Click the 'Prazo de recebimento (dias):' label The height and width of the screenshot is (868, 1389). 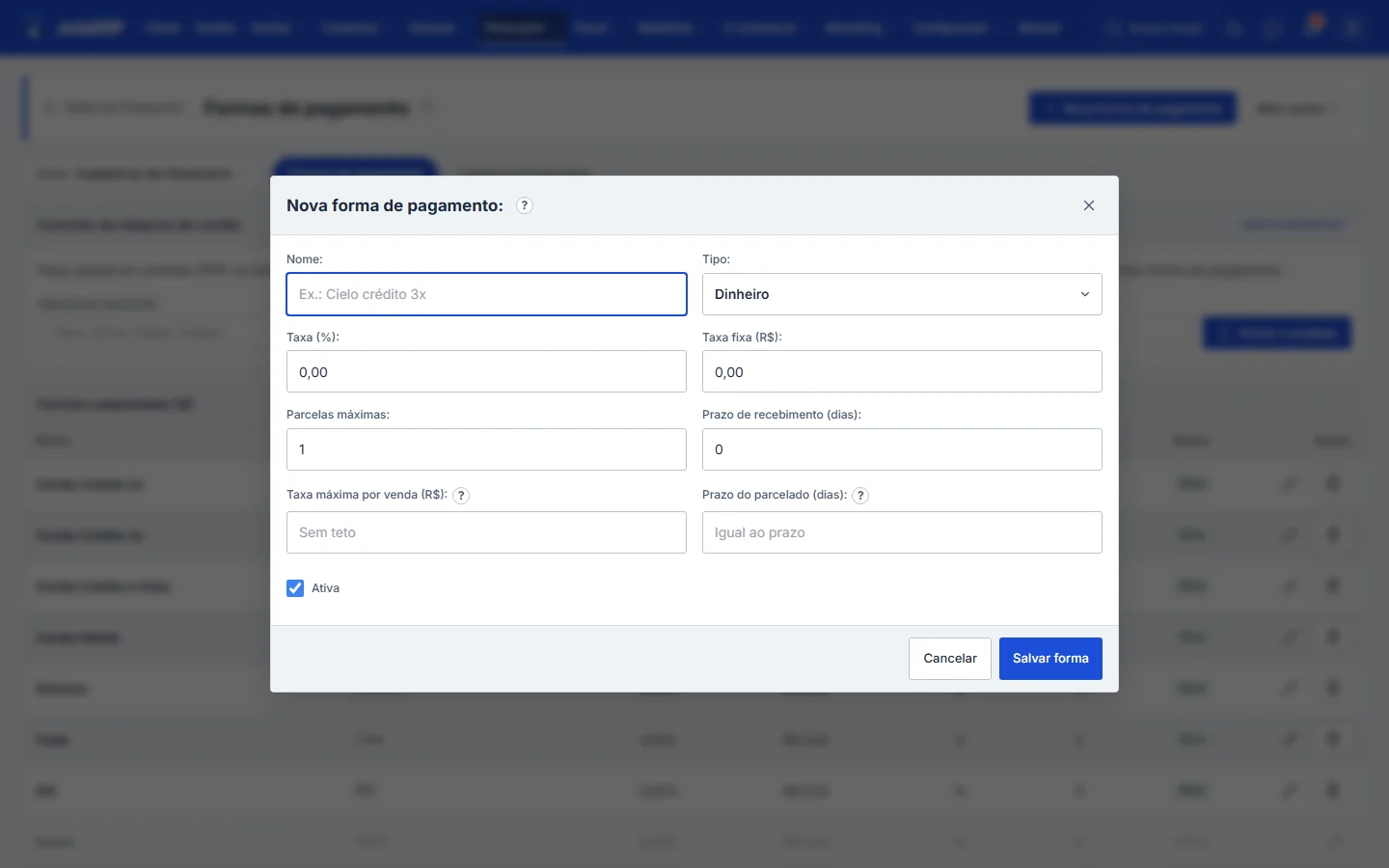click(781, 415)
